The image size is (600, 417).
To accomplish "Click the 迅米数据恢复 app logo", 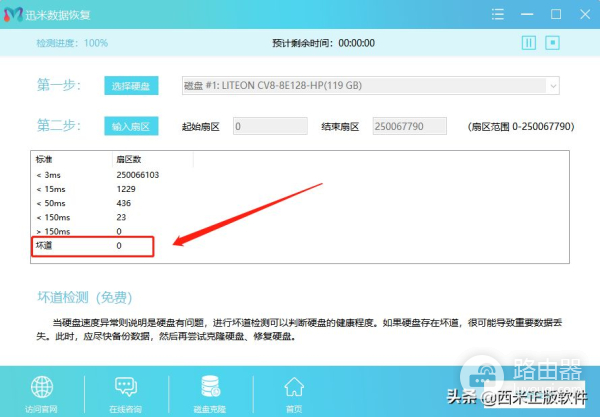I will [13, 15].
